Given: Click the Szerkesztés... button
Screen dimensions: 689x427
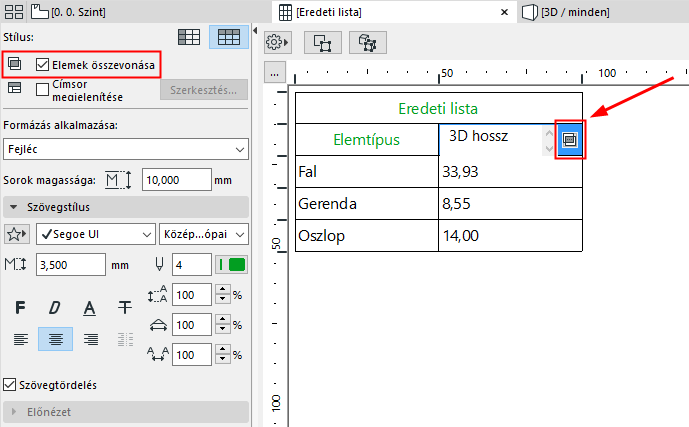Looking at the screenshot, I should point(203,90).
